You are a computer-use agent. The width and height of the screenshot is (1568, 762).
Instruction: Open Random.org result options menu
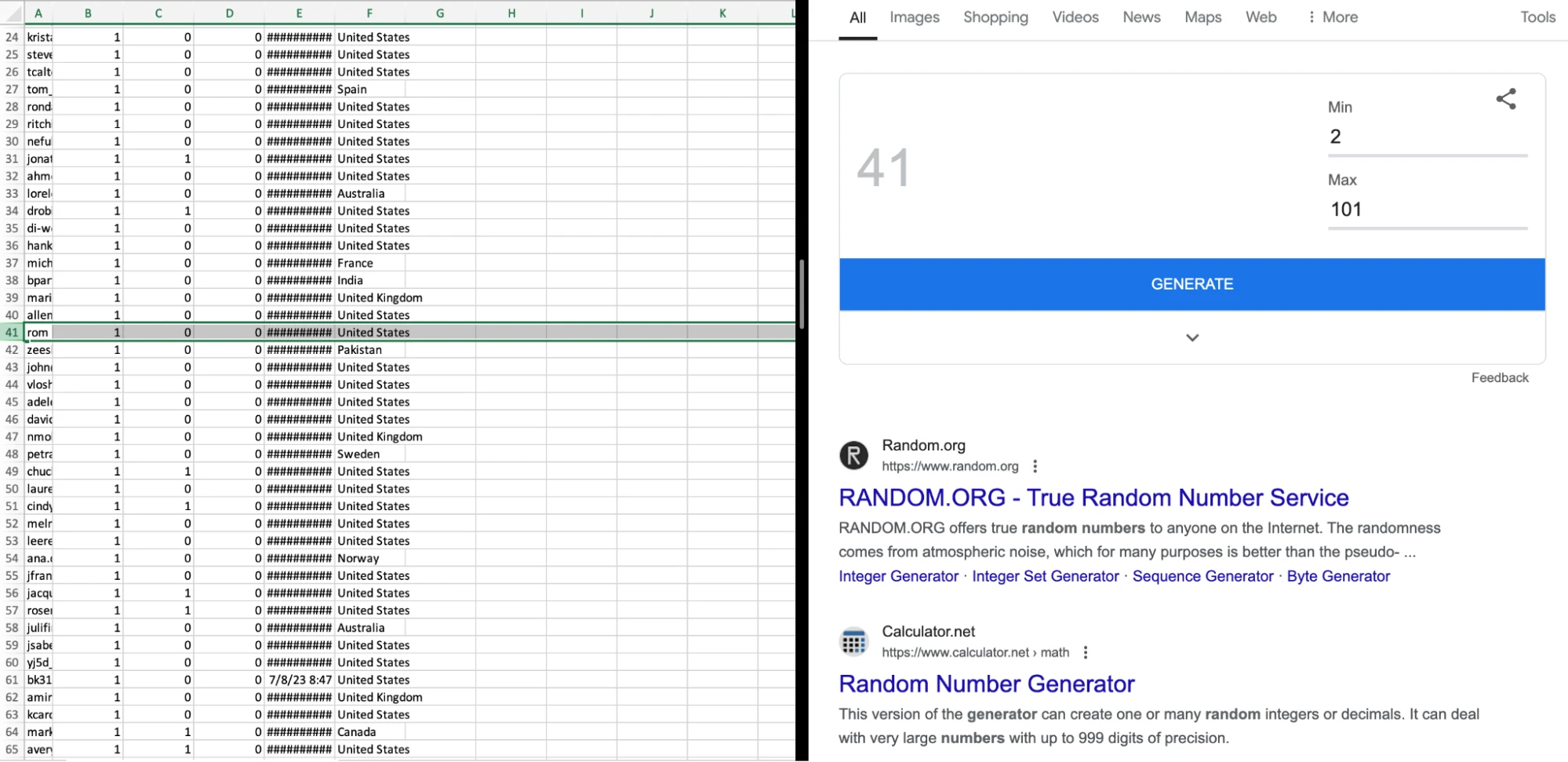[1035, 466]
